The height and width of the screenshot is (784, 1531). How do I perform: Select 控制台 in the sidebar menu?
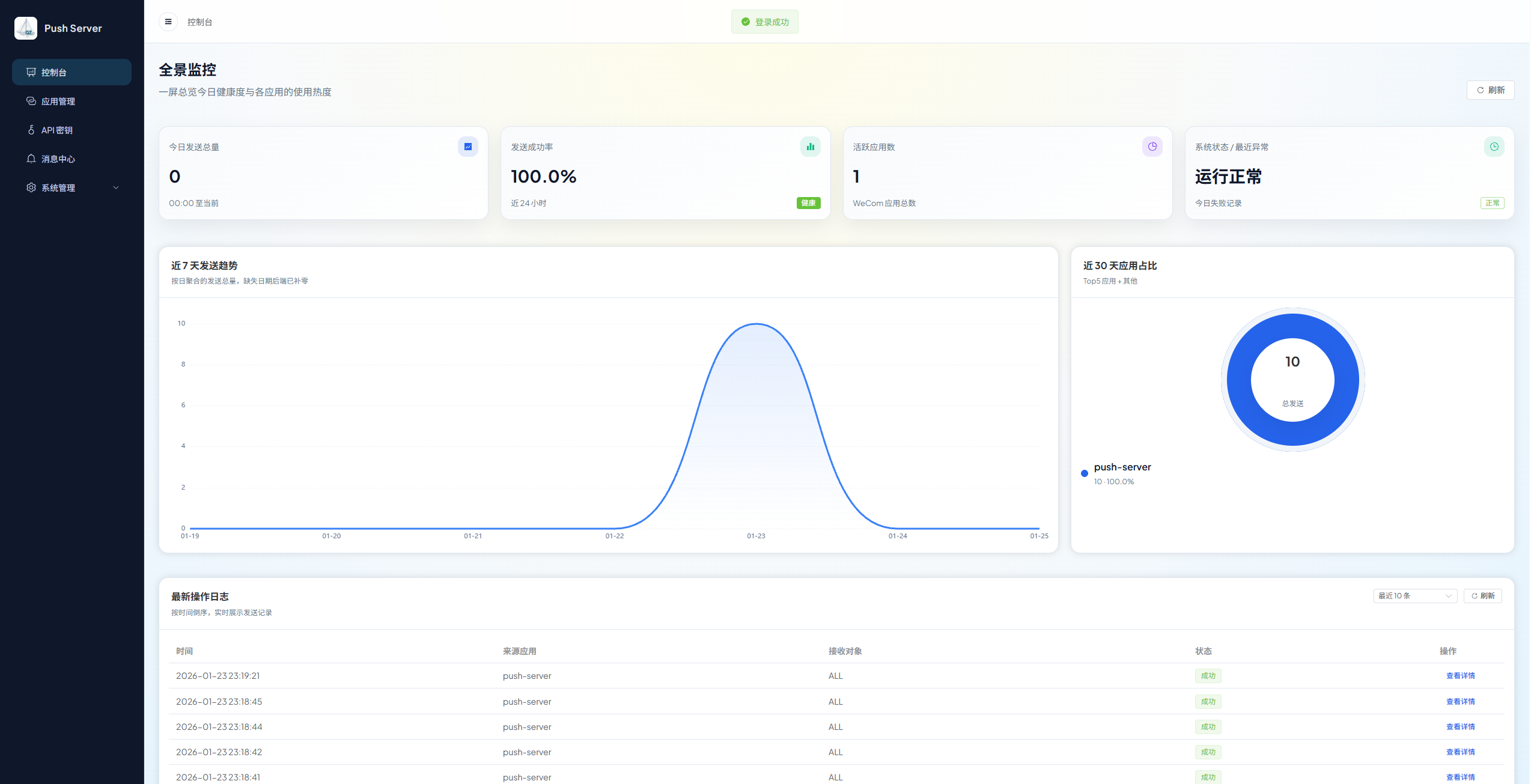[54, 73]
